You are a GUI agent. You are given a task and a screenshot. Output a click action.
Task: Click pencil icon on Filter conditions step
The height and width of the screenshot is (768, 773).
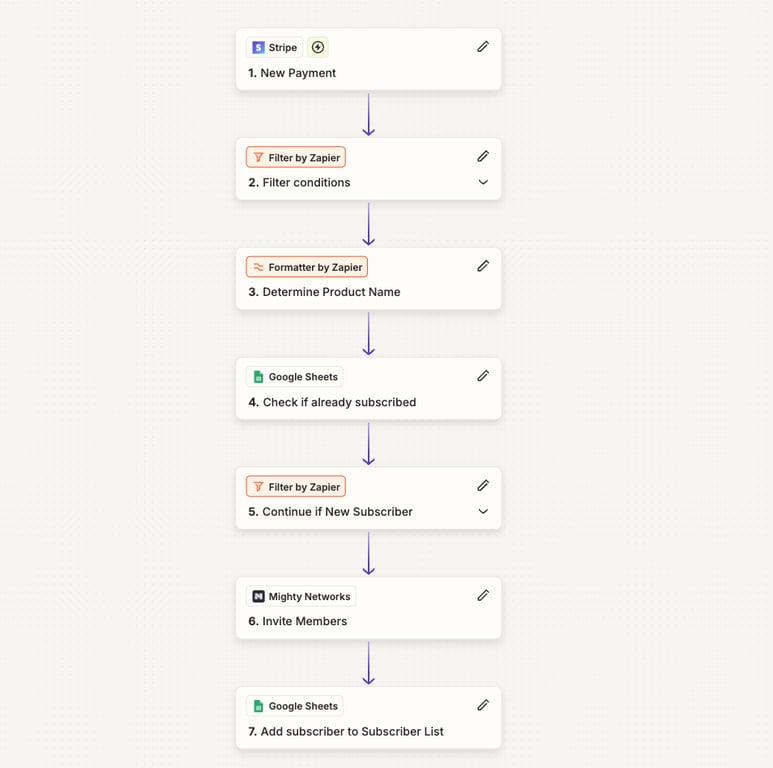click(x=483, y=156)
